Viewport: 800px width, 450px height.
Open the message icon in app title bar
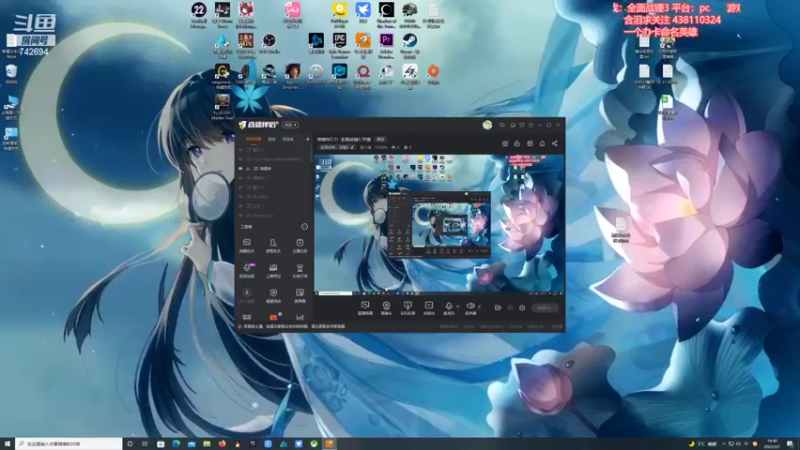point(502,125)
